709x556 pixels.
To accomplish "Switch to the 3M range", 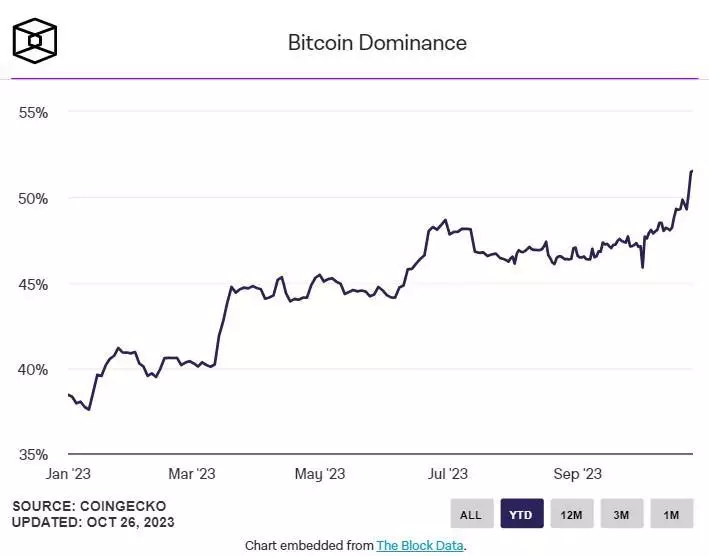I will (622, 514).
